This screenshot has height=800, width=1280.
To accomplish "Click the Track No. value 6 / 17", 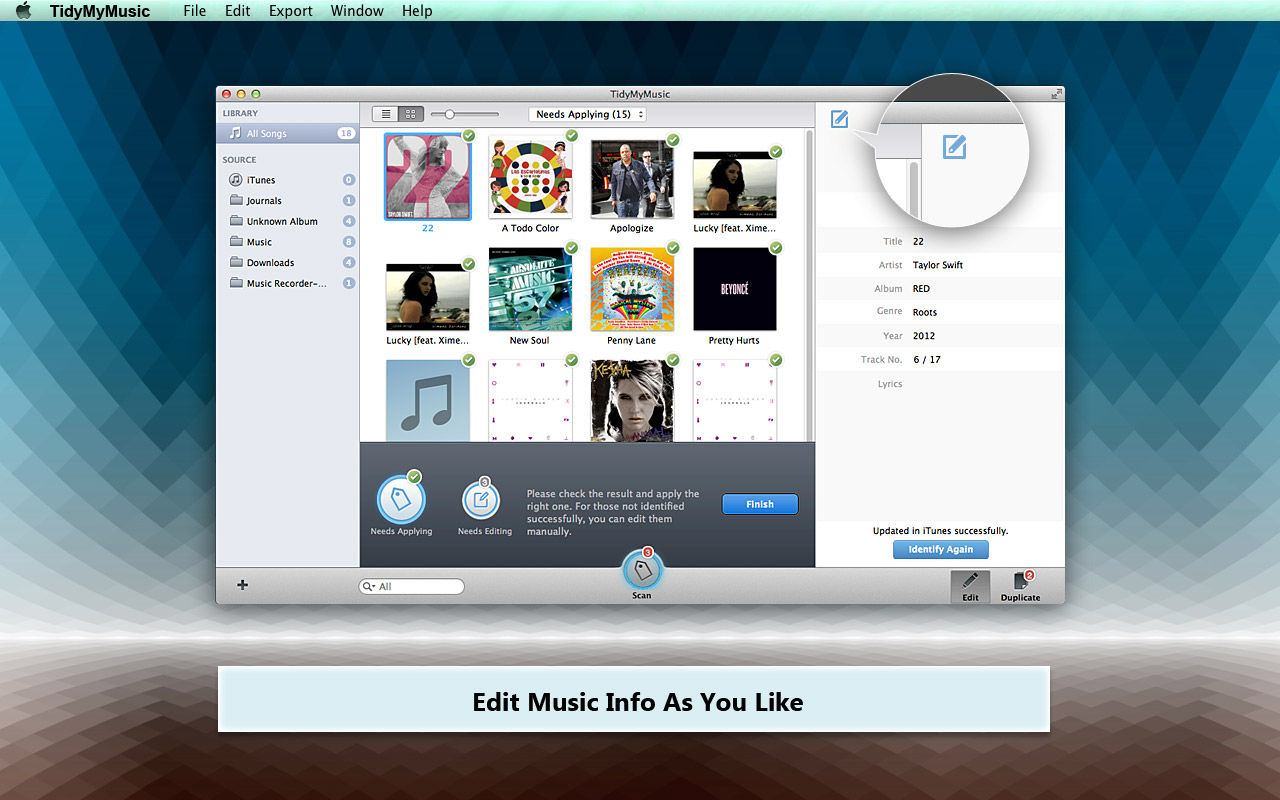I will (927, 360).
